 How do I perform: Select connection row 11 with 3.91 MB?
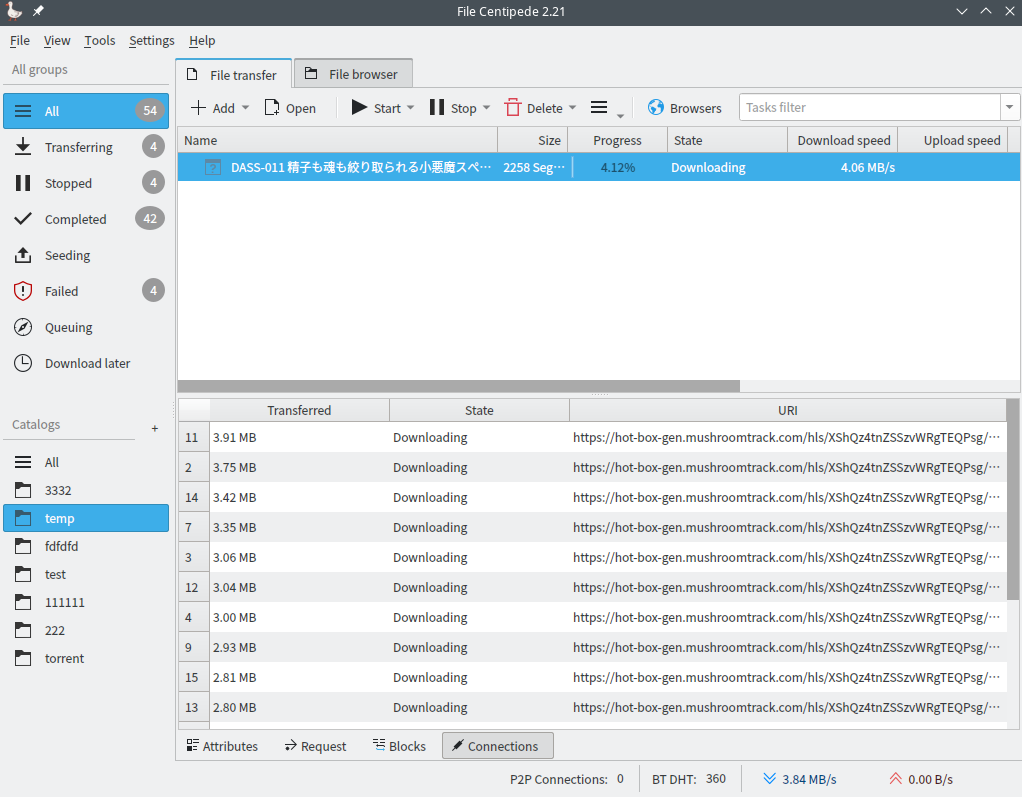coord(592,437)
